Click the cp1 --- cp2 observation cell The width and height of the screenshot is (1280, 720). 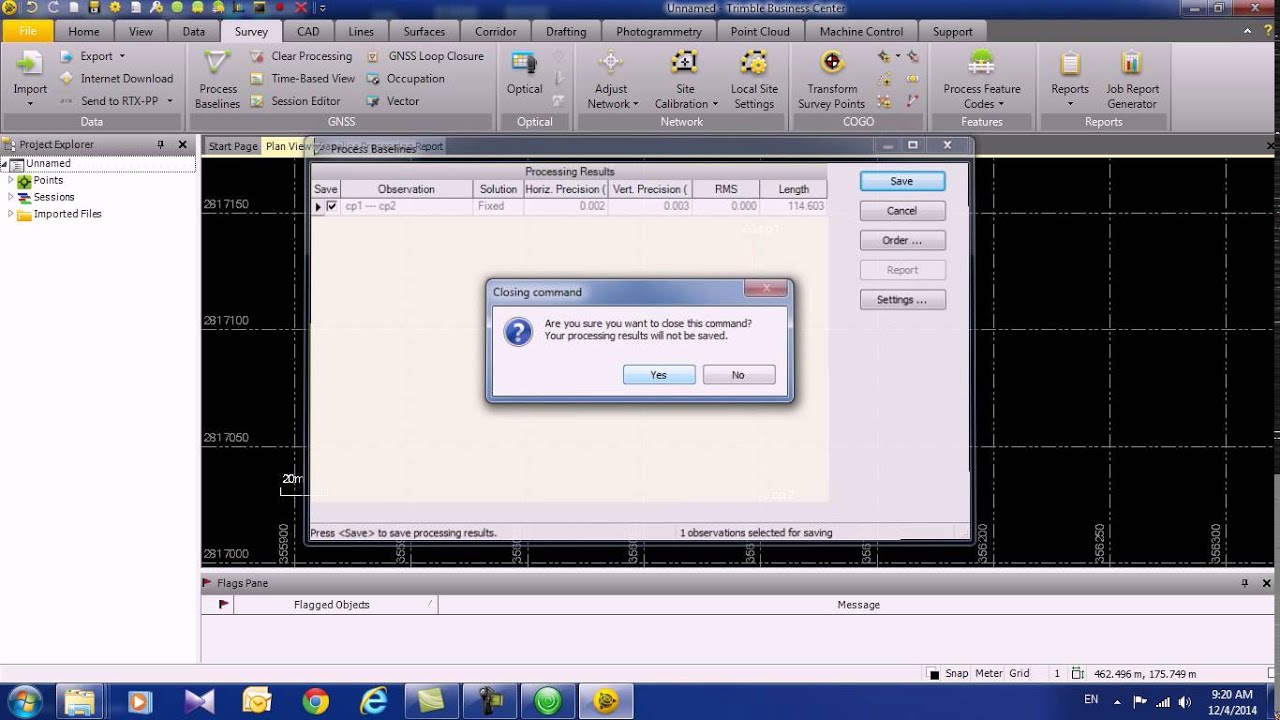coord(406,206)
